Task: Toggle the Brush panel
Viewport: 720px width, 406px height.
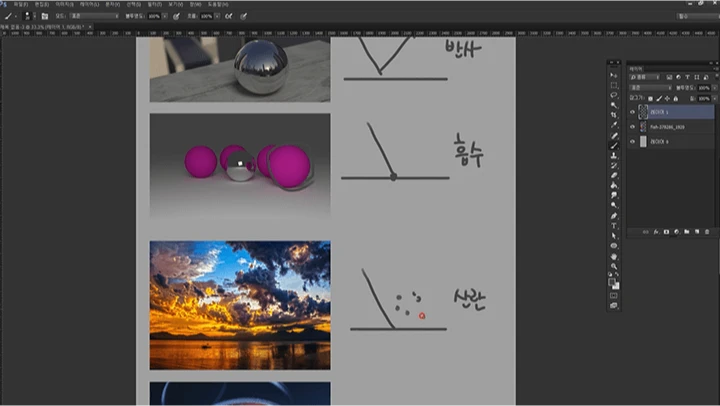Action: [45, 16]
